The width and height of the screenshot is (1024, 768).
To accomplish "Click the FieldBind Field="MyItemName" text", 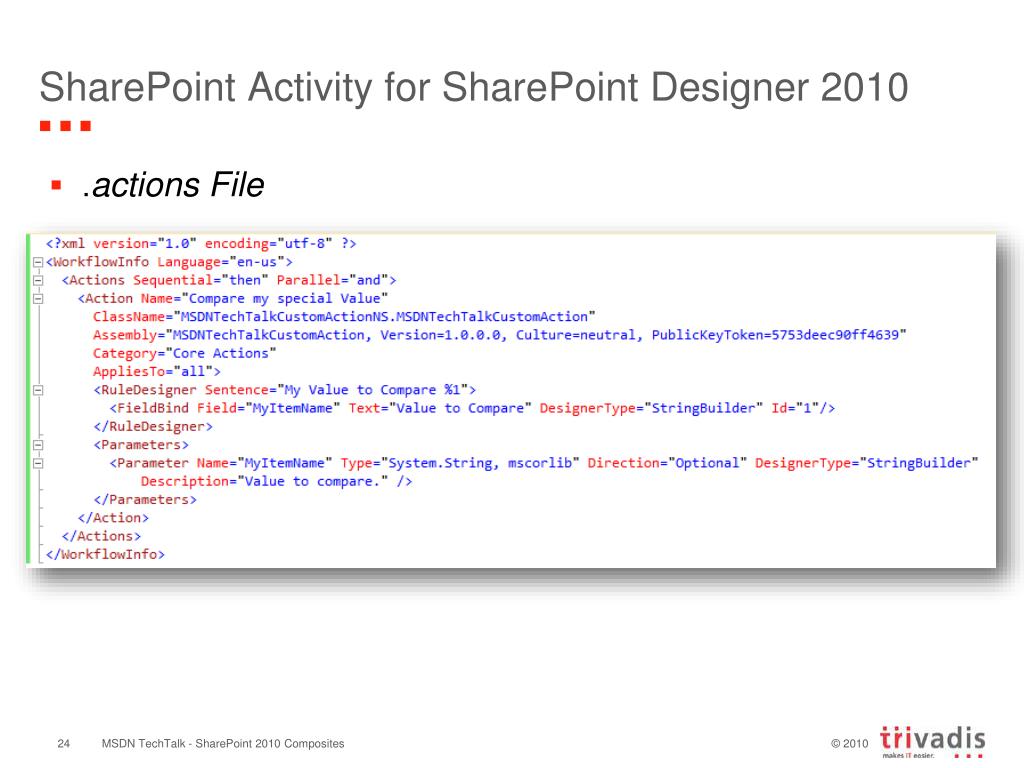I will click(225, 408).
